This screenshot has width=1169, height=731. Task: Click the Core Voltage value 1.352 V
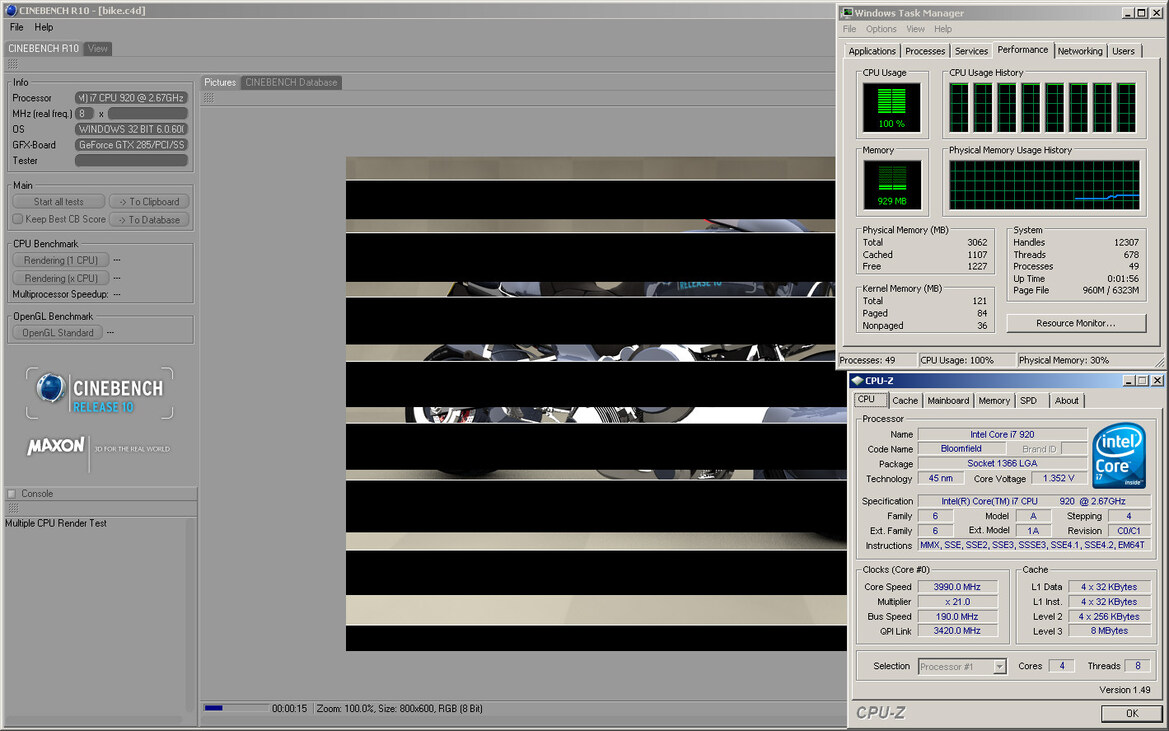[x=1059, y=478]
